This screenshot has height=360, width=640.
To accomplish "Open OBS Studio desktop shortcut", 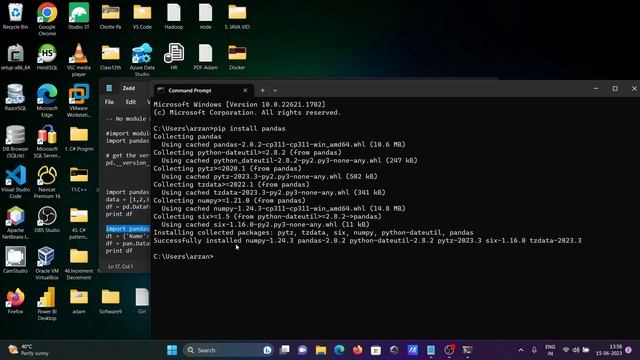I will pyautogui.click(x=47, y=220).
